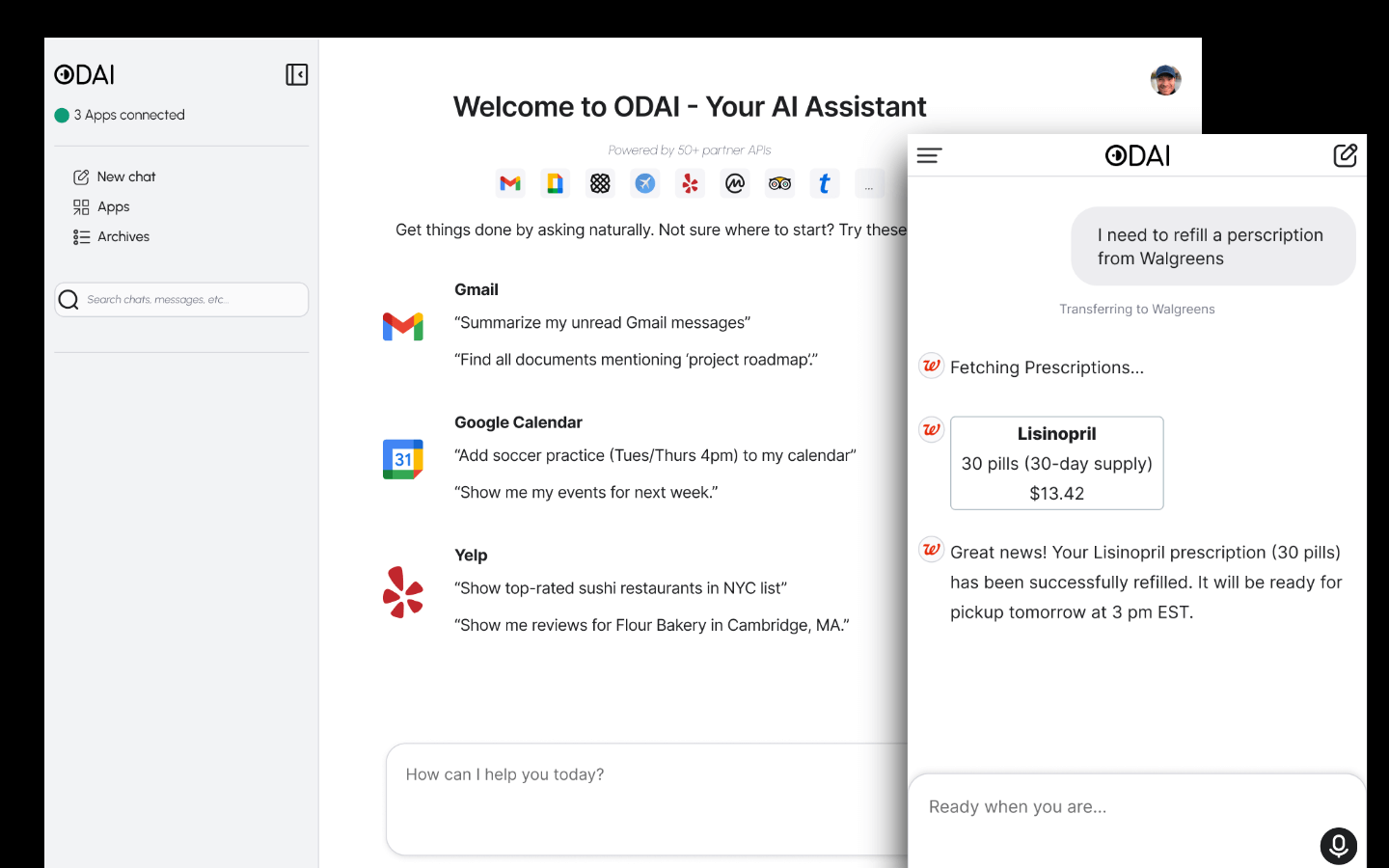This screenshot has height=868, width=1389.
Task: Click the green Apps connected status dot
Action: 62,115
